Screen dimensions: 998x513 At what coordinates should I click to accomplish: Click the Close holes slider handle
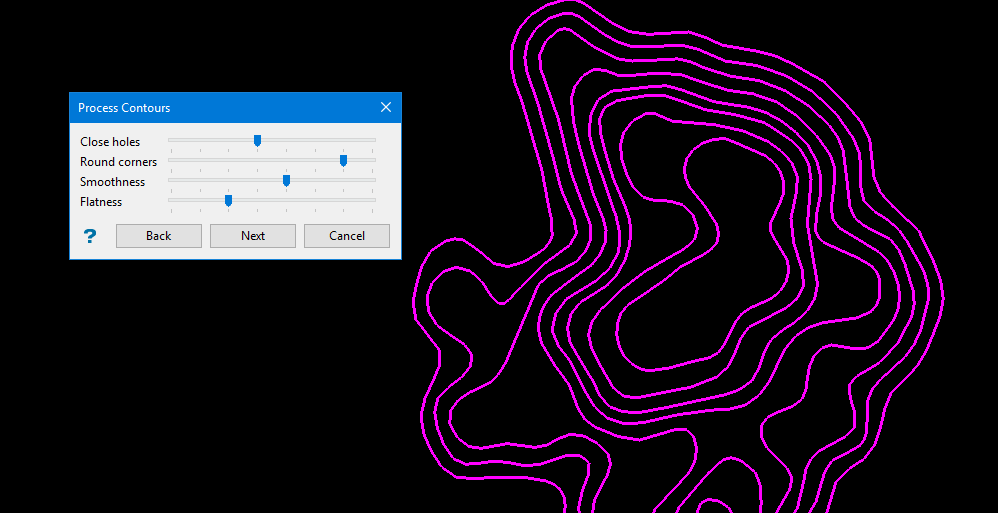click(x=257, y=141)
